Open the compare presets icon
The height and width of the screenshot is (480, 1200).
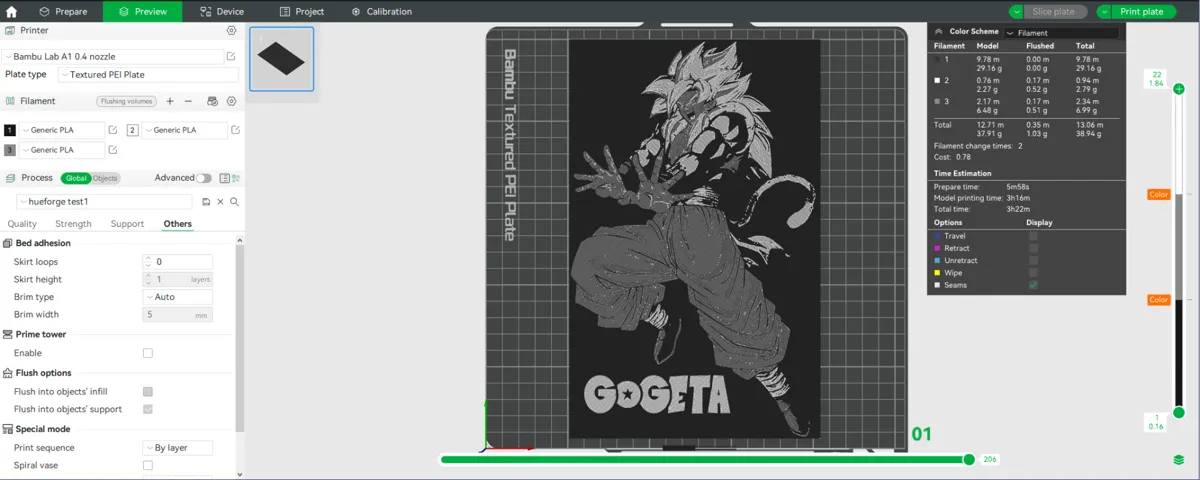pos(237,178)
